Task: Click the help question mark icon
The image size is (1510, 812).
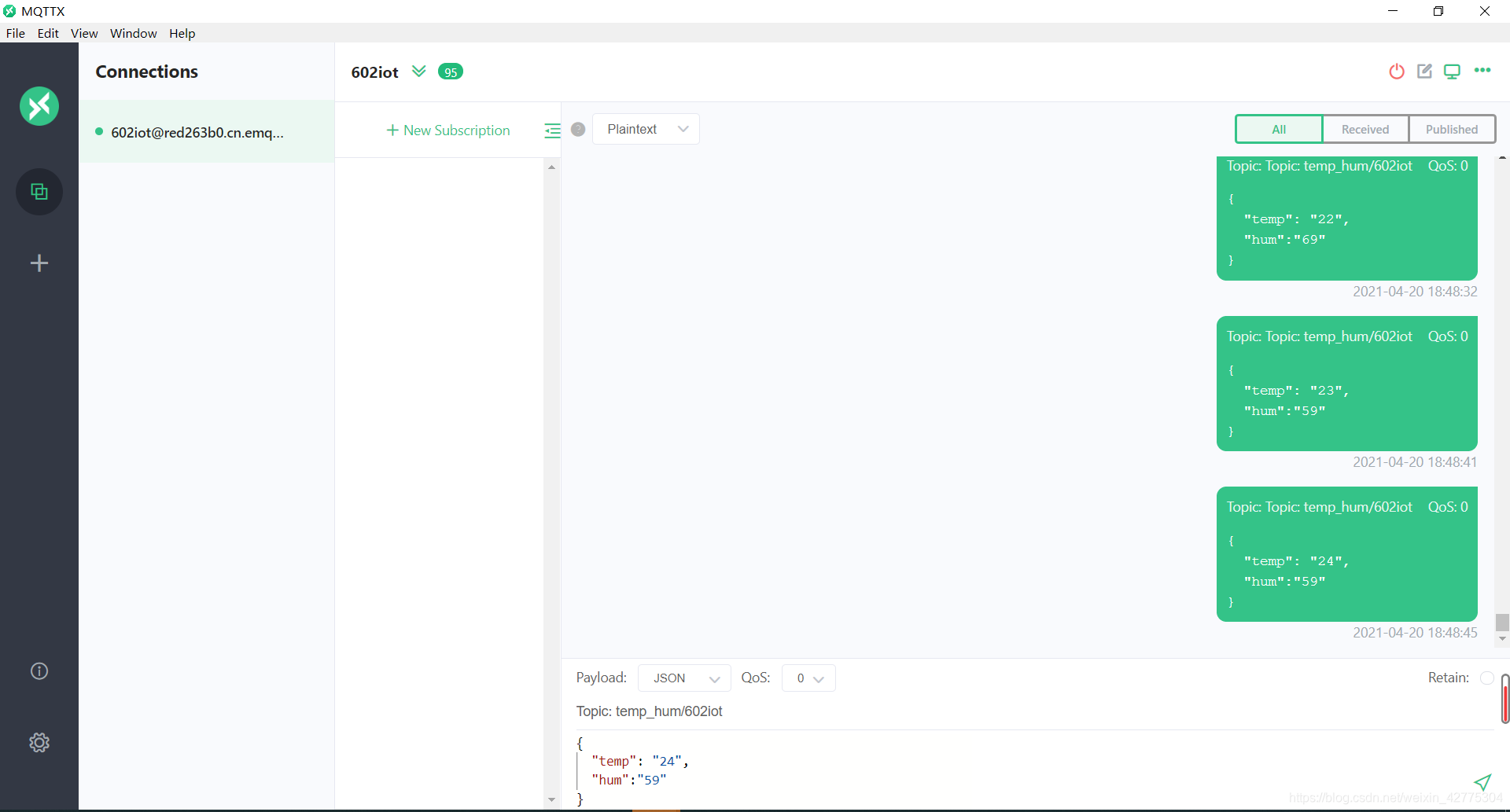Action: point(578,130)
